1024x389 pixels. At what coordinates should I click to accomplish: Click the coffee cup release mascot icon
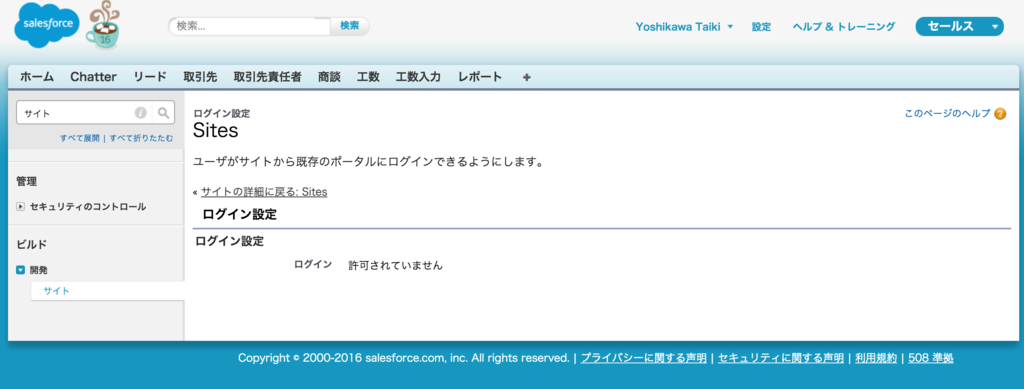103,25
